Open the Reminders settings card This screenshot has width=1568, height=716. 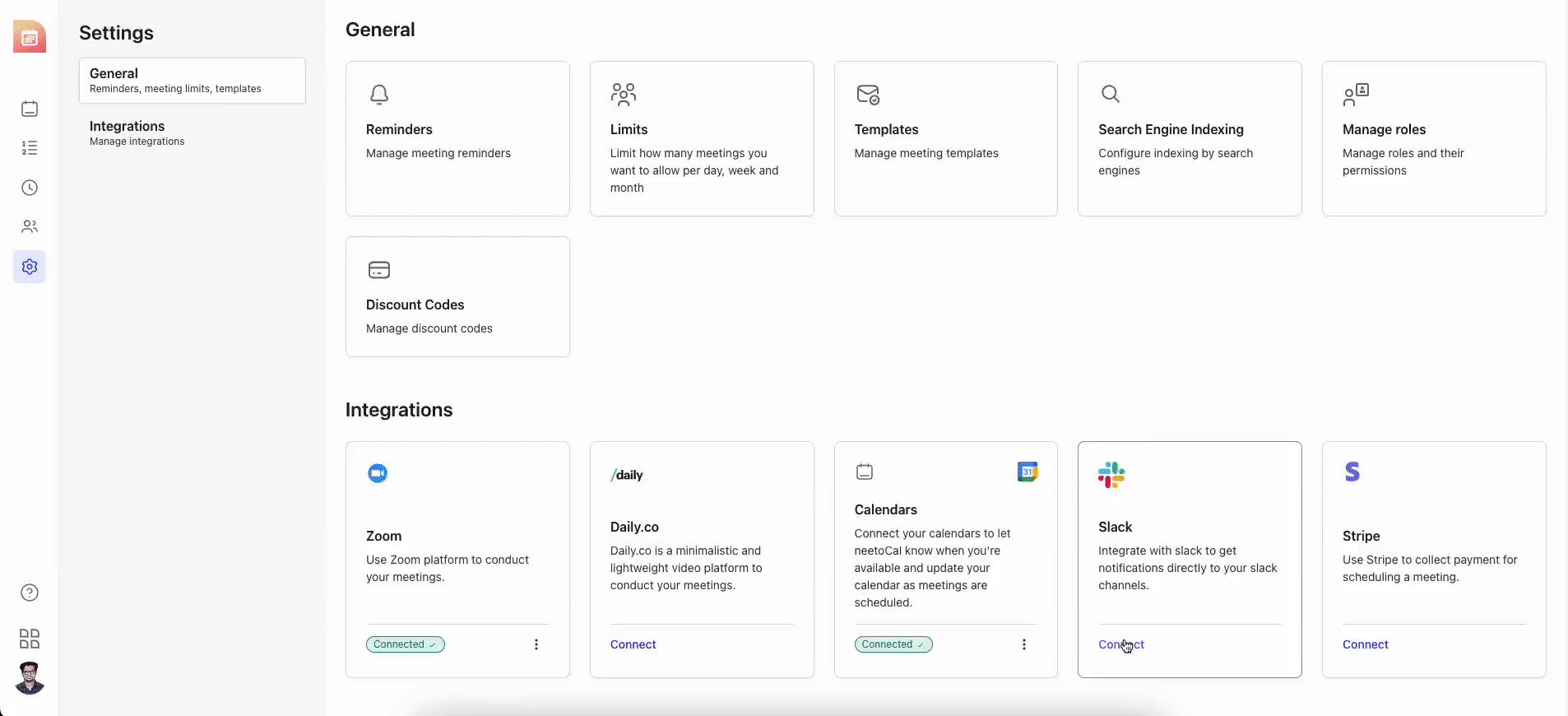click(x=457, y=138)
